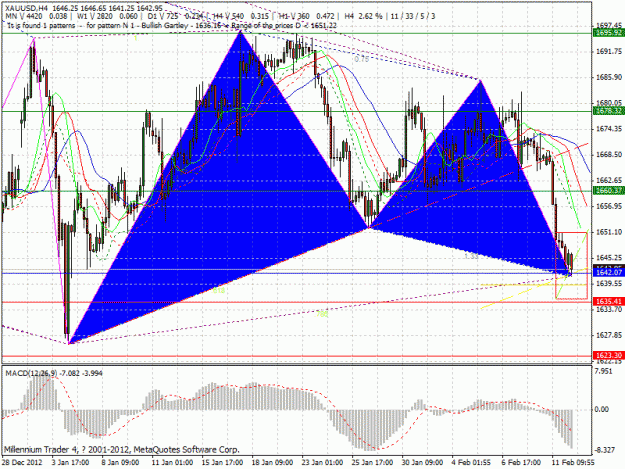This screenshot has height=469, width=625.
Task: Click the 23 Jan 01:00 time label
Action: pyautogui.click(x=322, y=463)
